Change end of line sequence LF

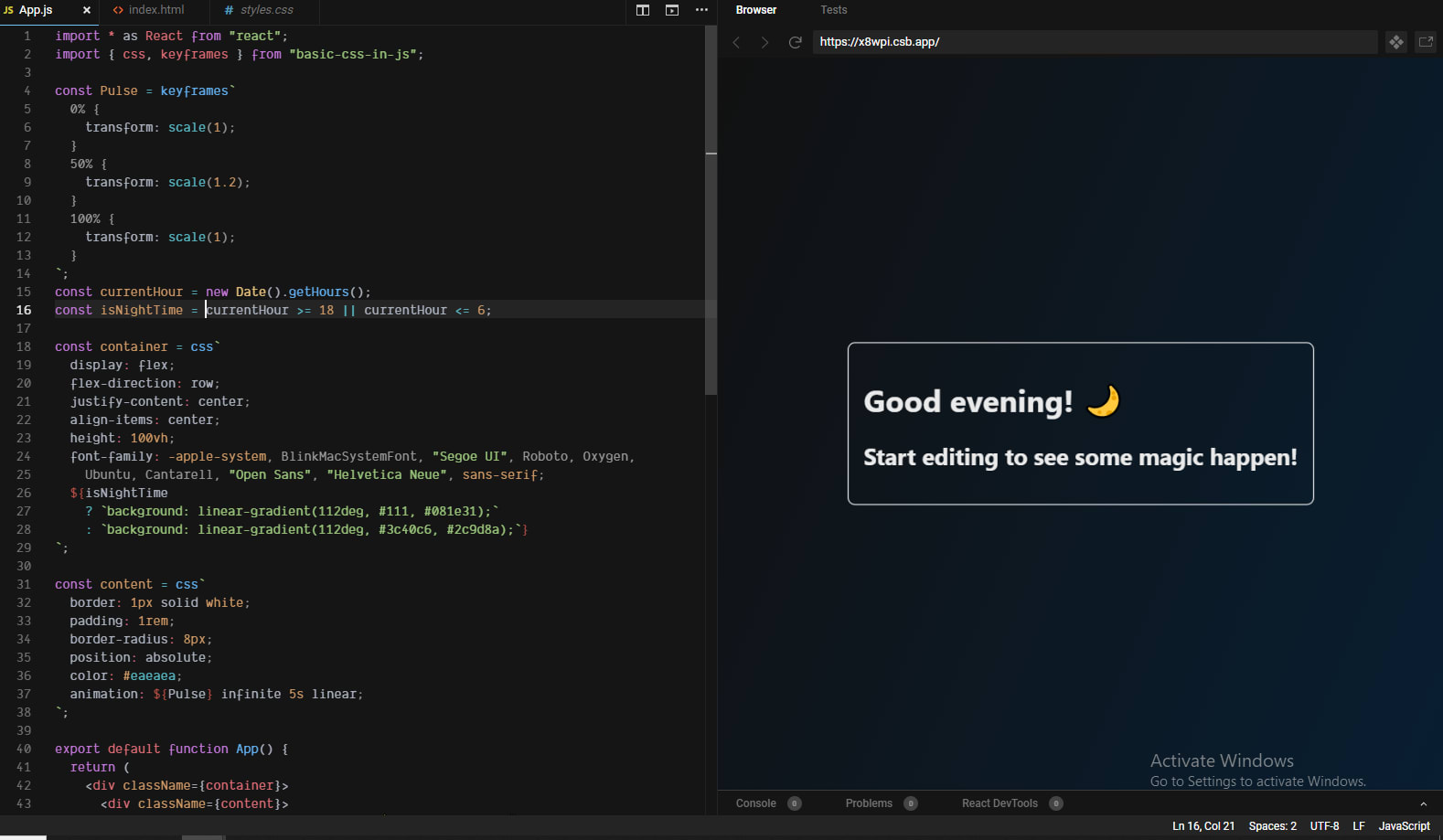(x=1359, y=826)
